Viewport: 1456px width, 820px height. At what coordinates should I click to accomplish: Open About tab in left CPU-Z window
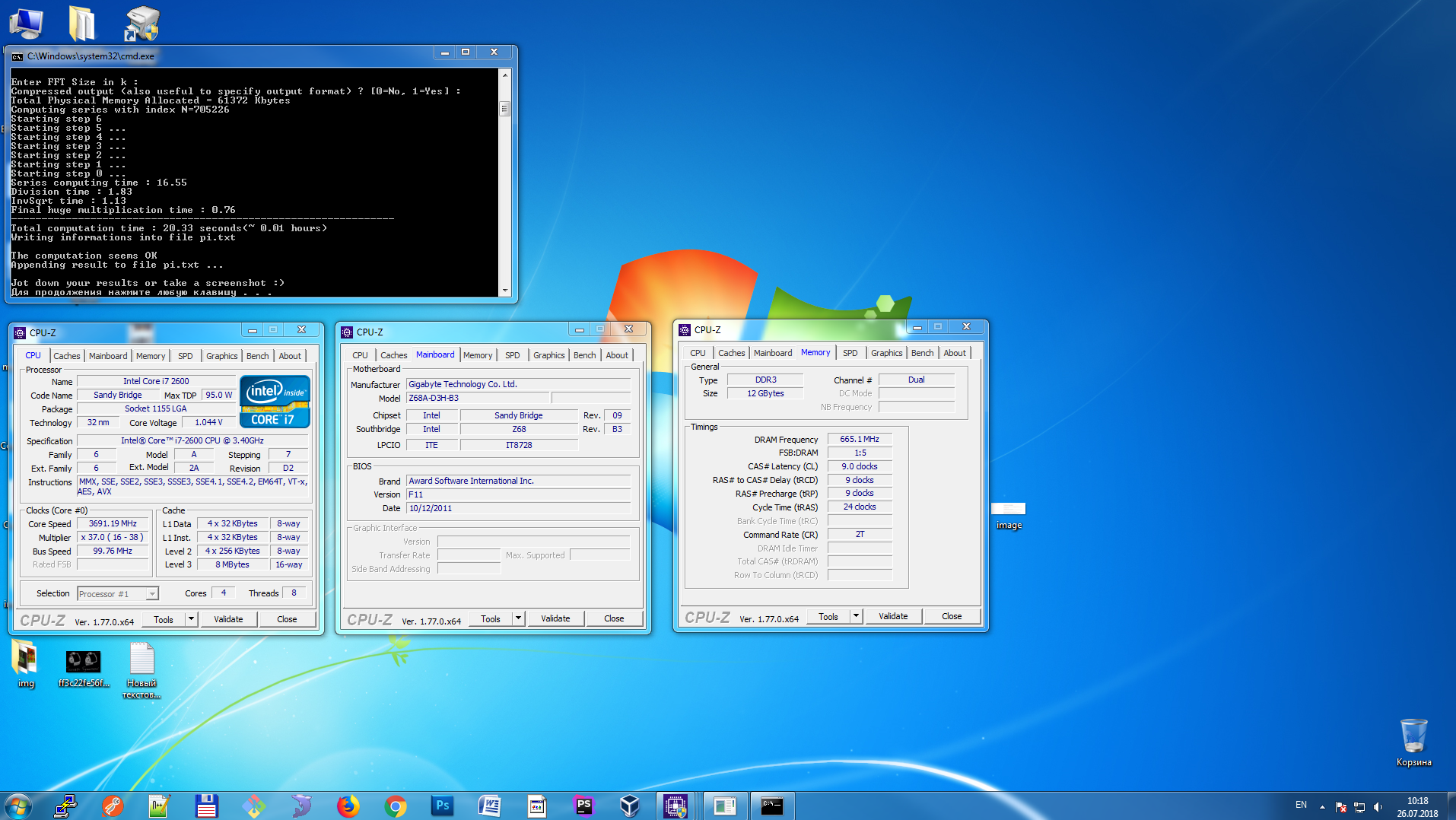pyautogui.click(x=290, y=356)
